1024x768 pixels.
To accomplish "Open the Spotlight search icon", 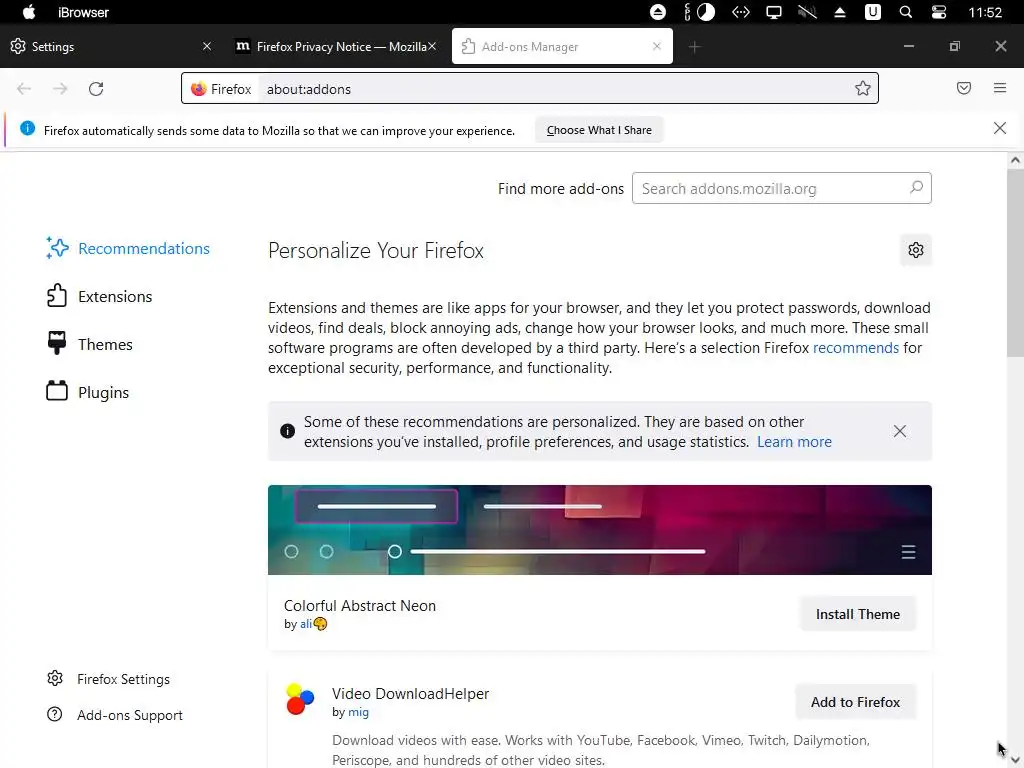I will (905, 12).
